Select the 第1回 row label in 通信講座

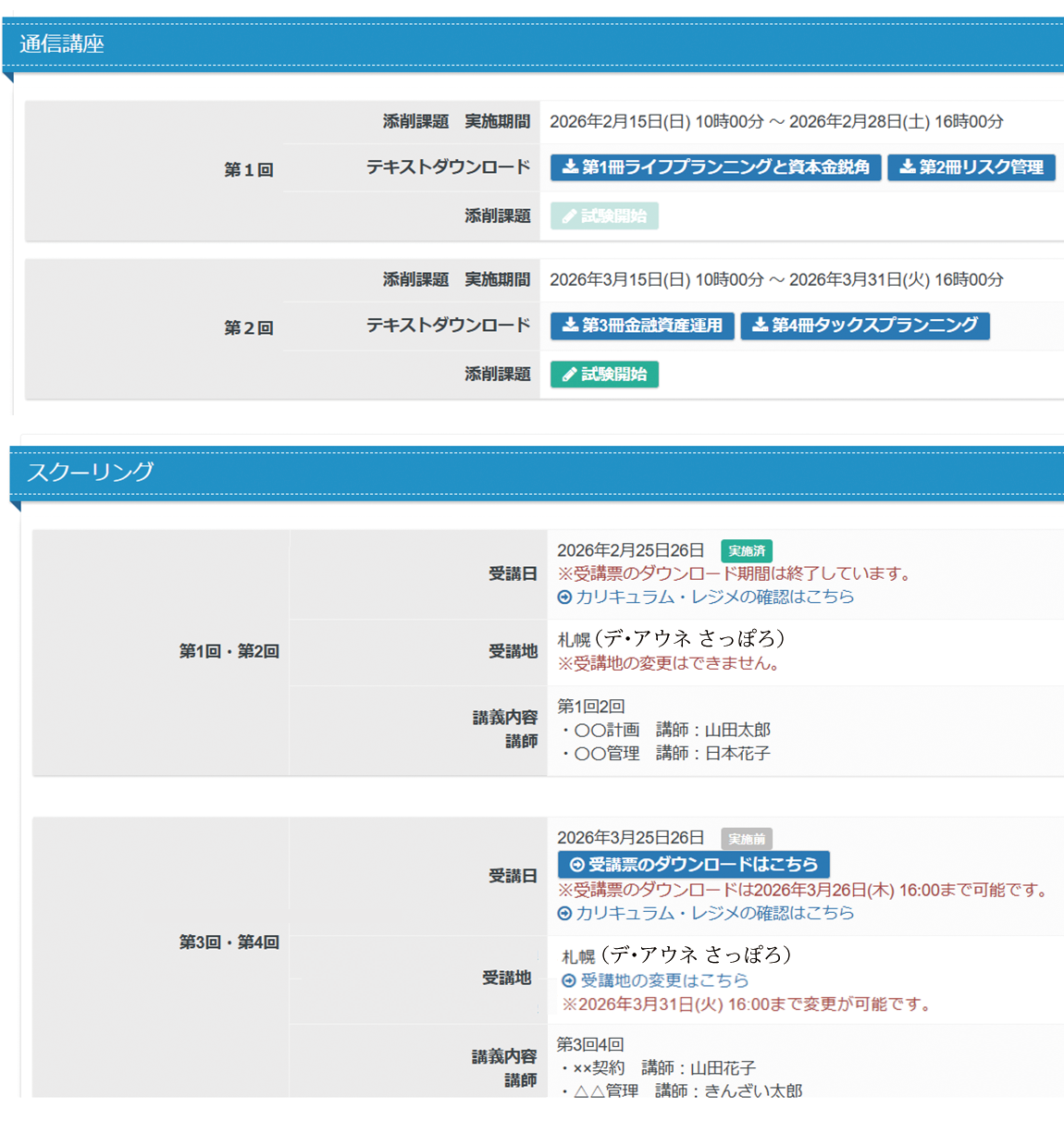pos(249,170)
